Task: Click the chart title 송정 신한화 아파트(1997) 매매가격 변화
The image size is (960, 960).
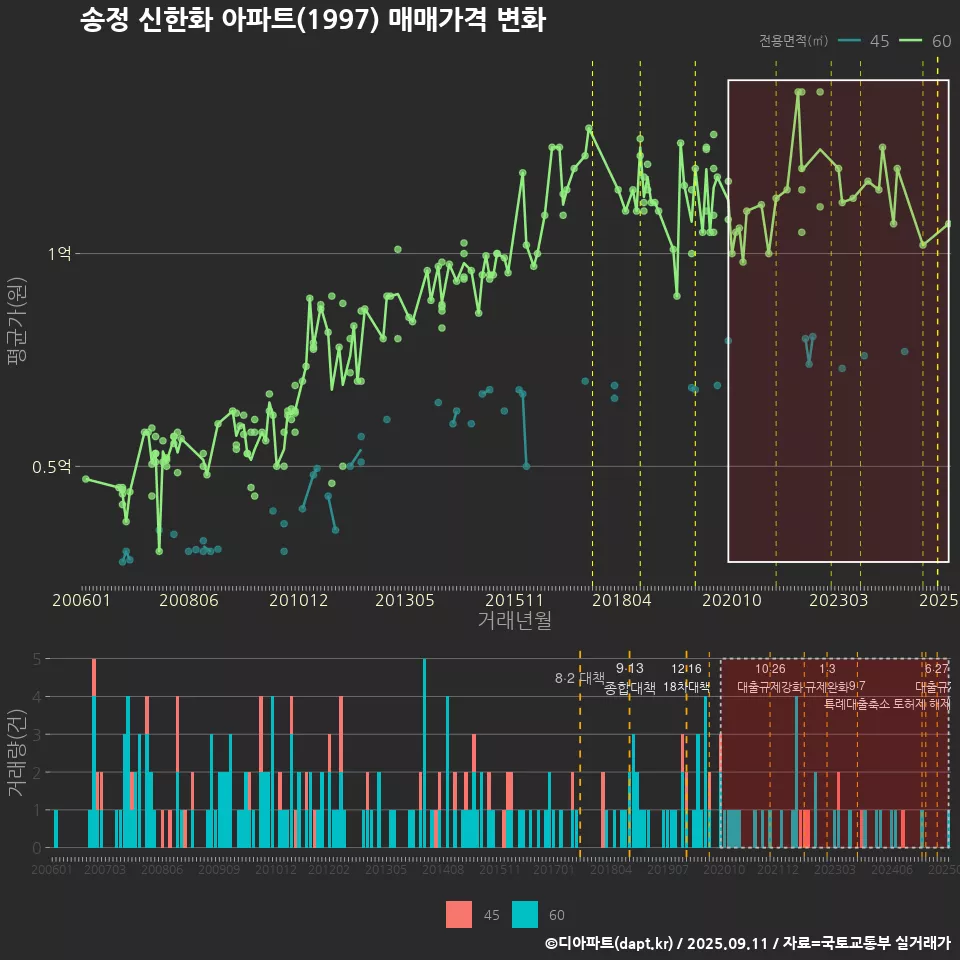Action: pyautogui.click(x=313, y=20)
